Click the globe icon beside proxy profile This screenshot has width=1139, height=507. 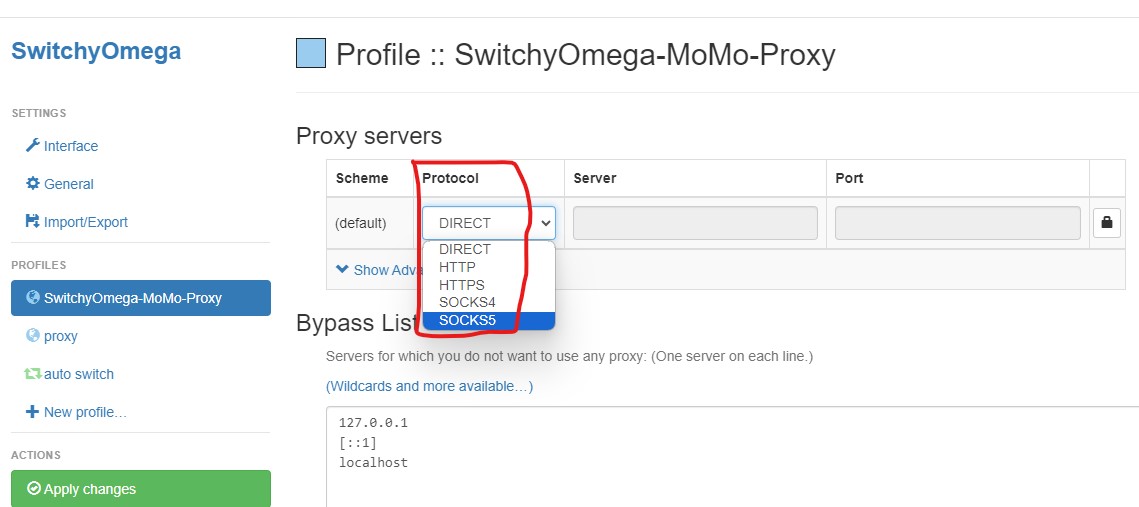click(x=33, y=336)
